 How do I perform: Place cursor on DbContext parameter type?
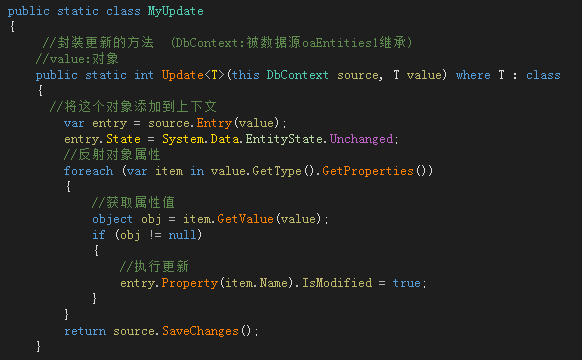coord(297,75)
